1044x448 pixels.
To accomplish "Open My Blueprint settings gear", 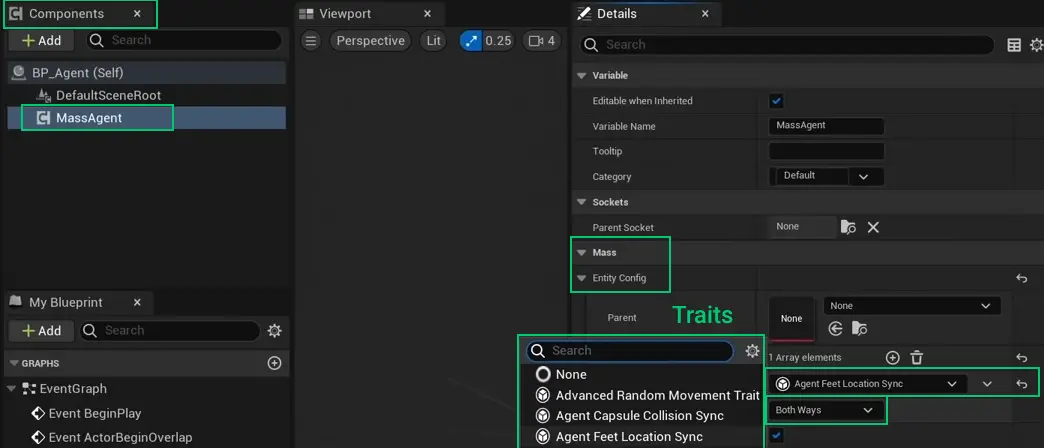I will tap(274, 331).
